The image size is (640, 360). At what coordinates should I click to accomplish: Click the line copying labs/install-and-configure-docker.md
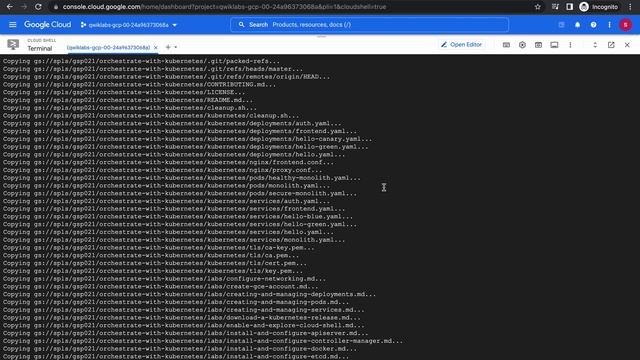click(180, 349)
